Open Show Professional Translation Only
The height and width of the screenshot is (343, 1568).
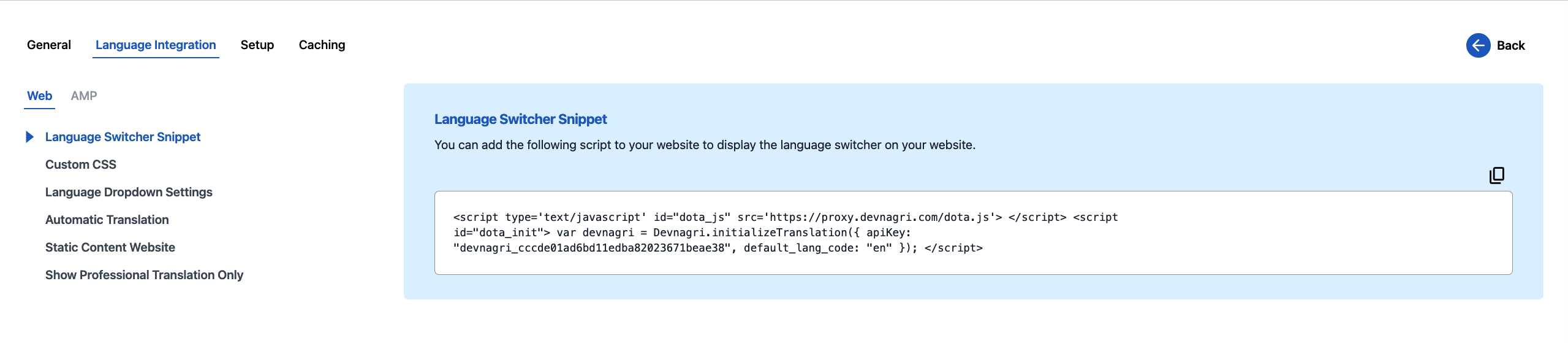[x=144, y=275]
